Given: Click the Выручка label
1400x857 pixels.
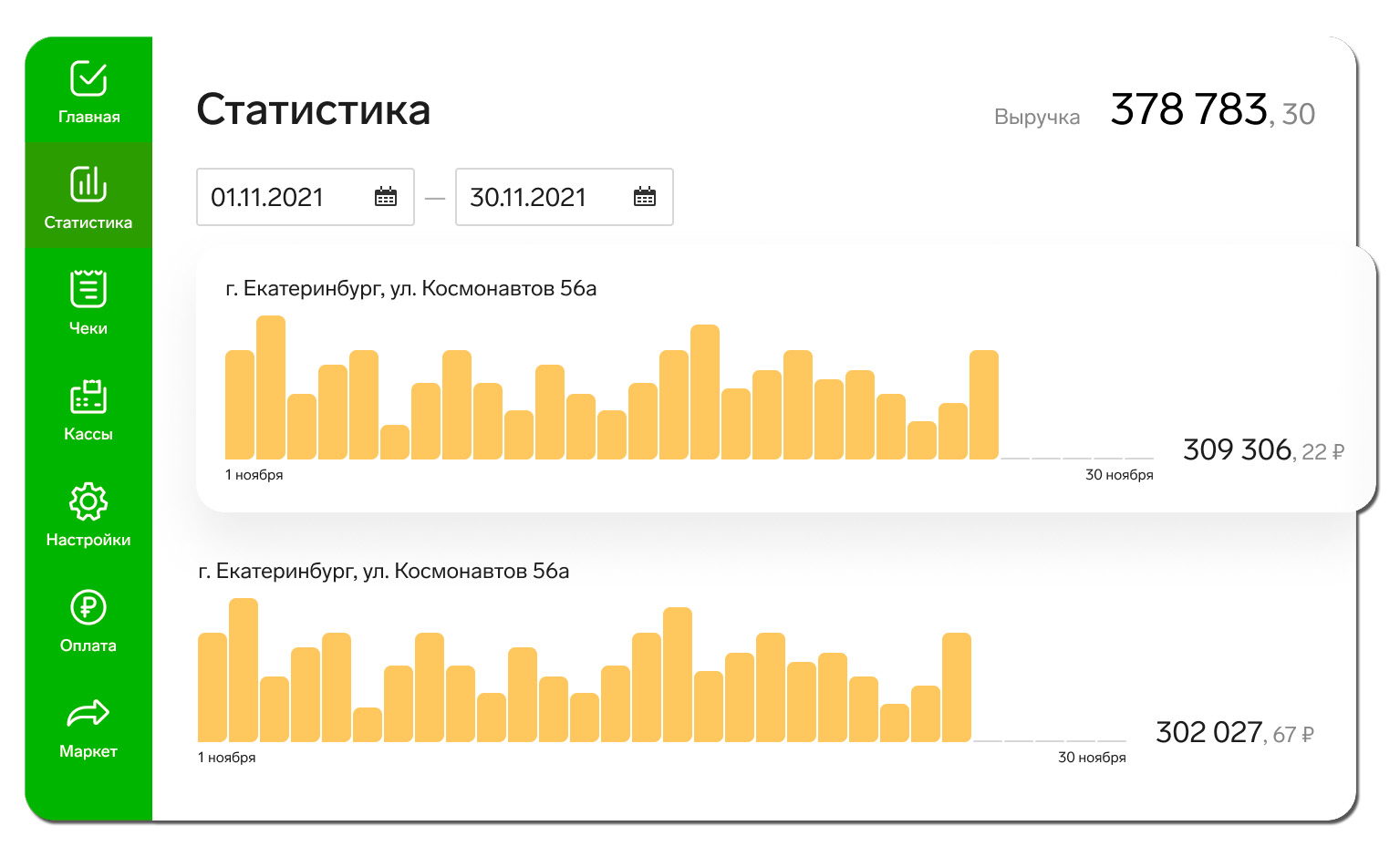Looking at the screenshot, I should point(1037,118).
